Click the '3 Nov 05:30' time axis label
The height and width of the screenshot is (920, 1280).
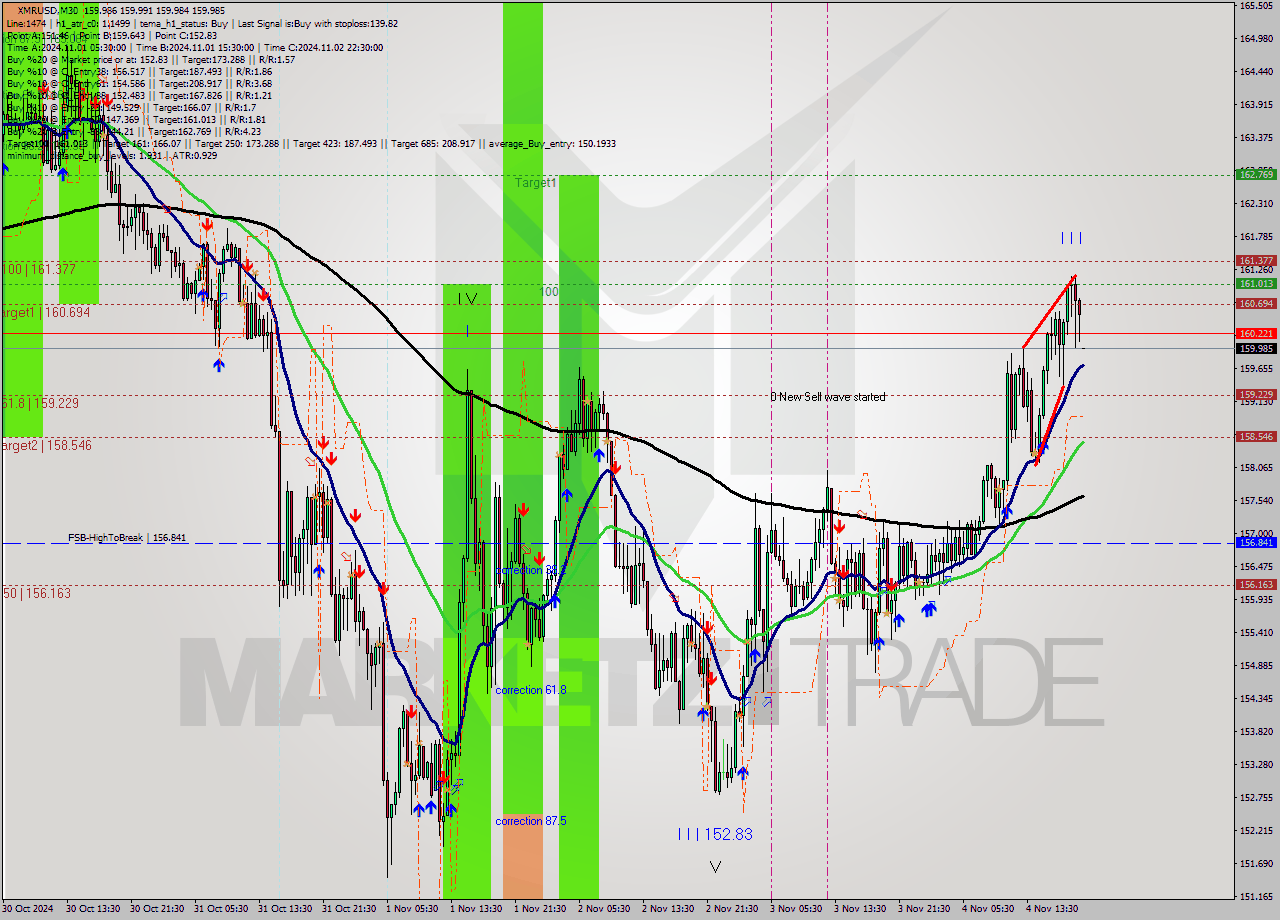pos(796,909)
